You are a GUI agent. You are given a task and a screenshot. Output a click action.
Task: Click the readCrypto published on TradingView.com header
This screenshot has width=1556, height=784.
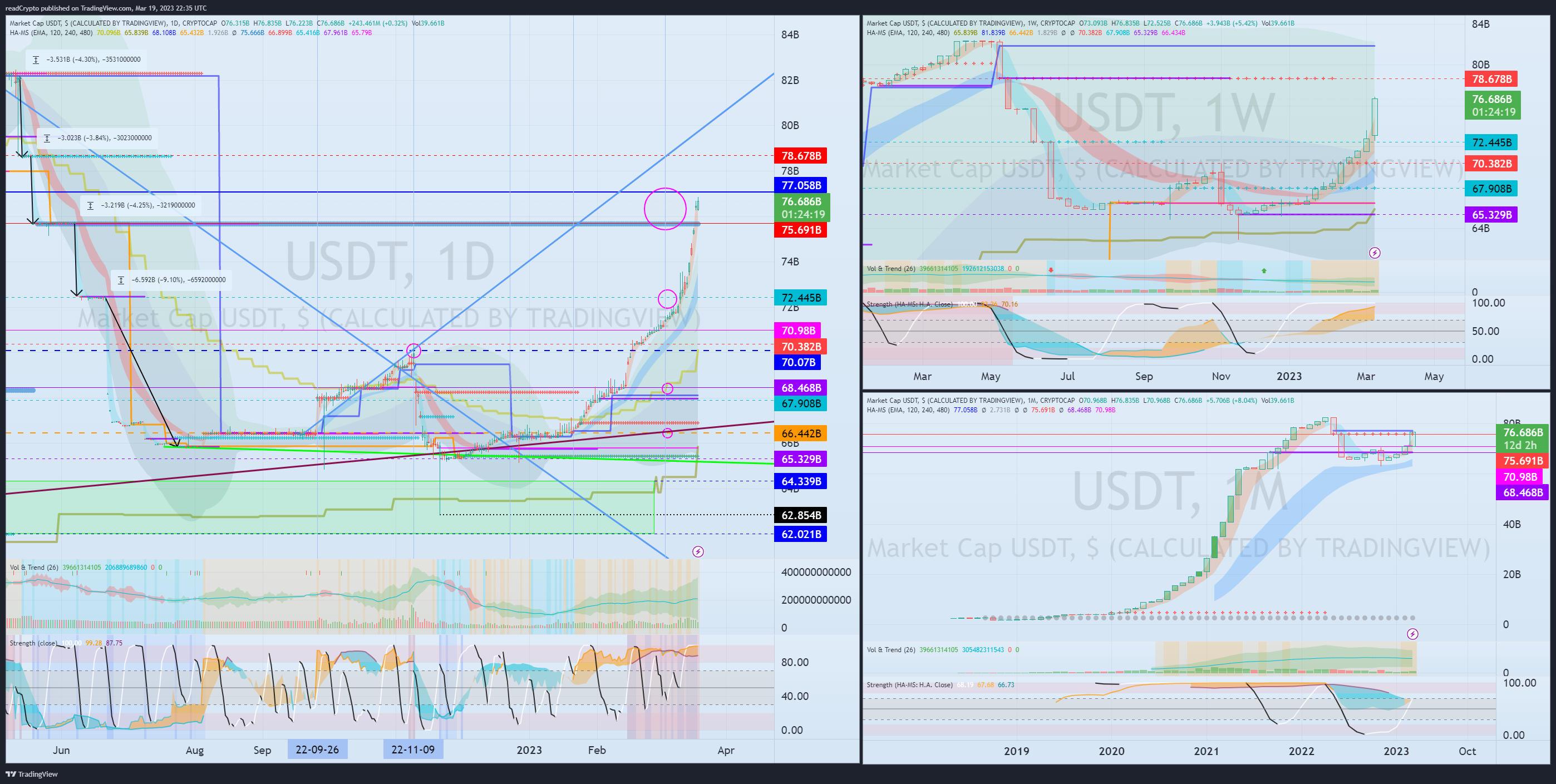(x=106, y=8)
